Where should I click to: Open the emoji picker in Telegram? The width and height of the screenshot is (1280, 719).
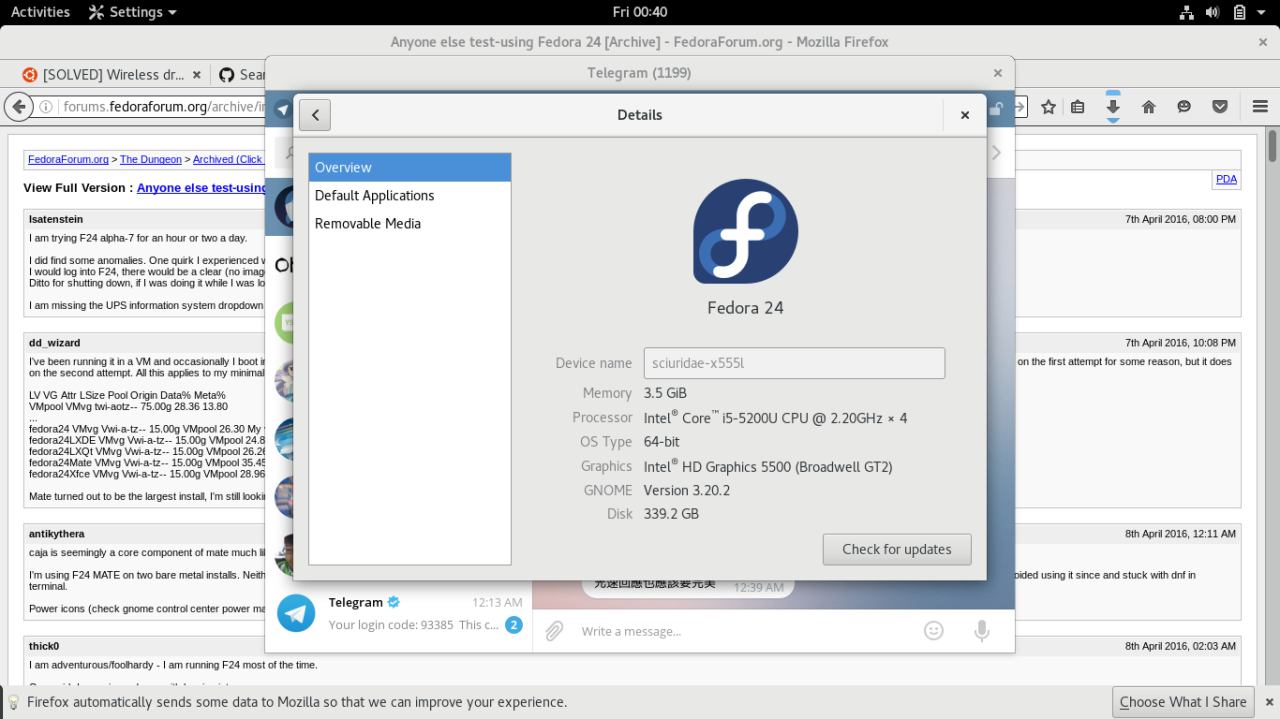(x=933, y=631)
